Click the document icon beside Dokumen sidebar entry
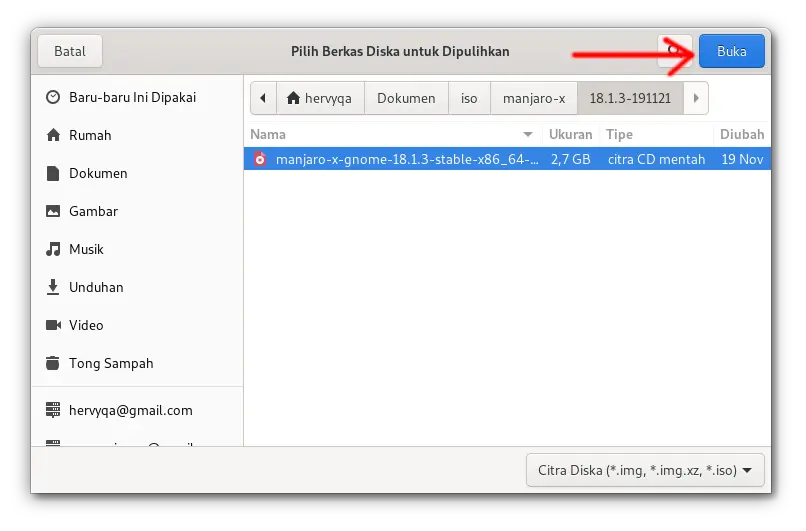806x531 pixels. pos(53,173)
